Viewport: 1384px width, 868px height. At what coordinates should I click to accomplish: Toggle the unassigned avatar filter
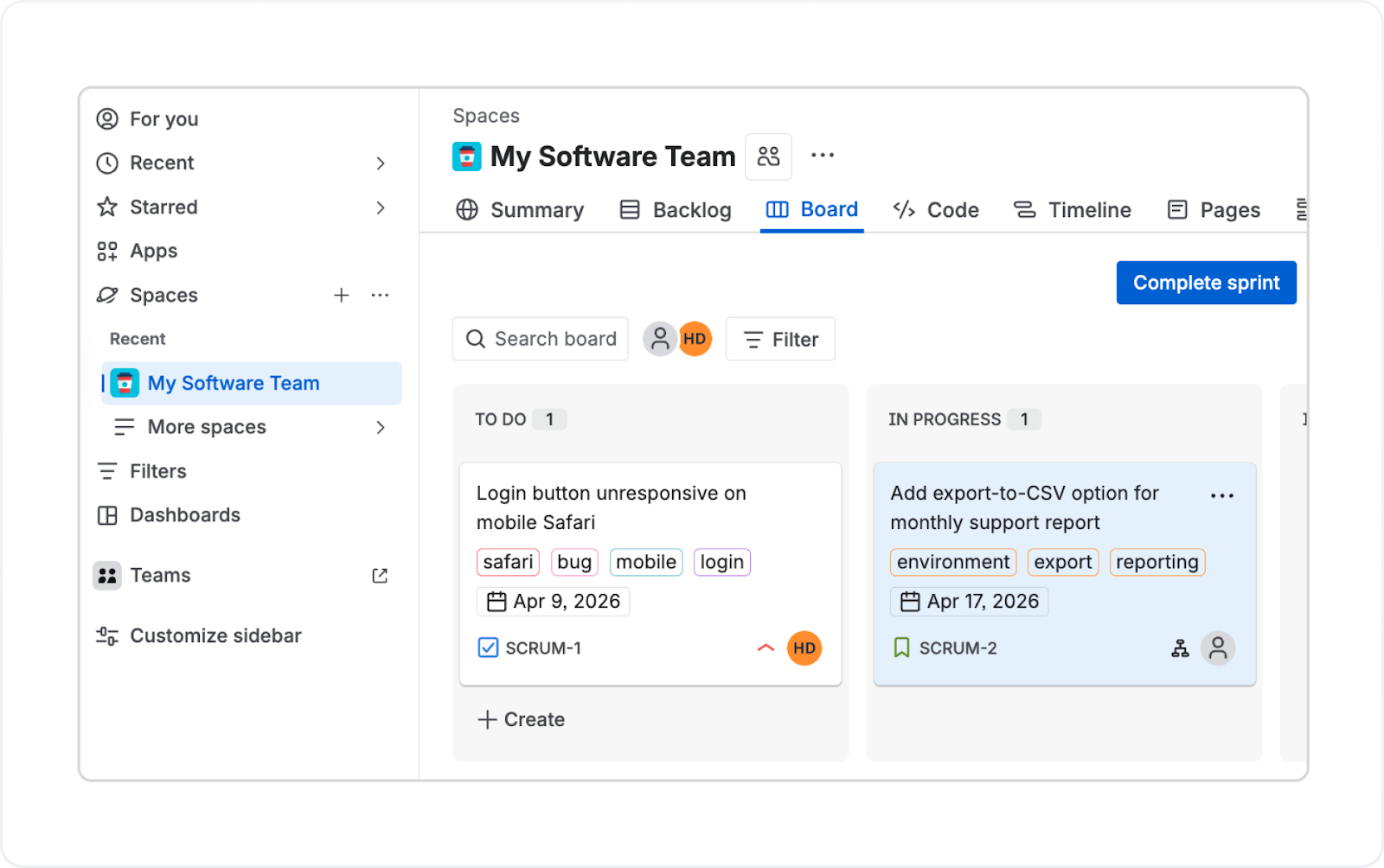(660, 339)
